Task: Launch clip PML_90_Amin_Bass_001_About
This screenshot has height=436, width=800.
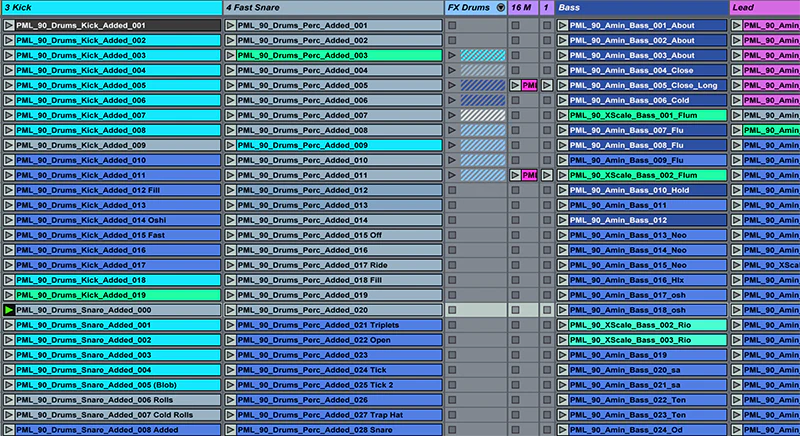Action: coord(563,25)
